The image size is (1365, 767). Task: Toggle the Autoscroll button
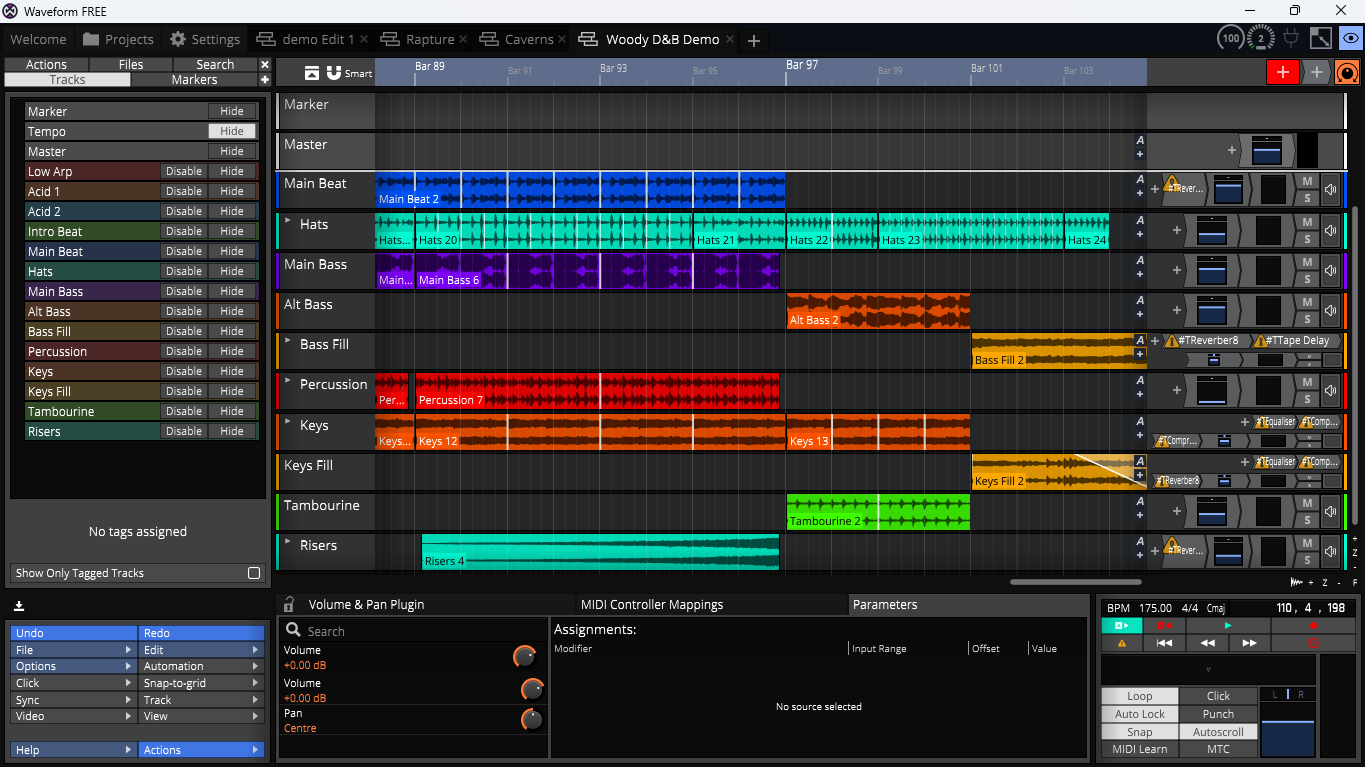click(1218, 732)
